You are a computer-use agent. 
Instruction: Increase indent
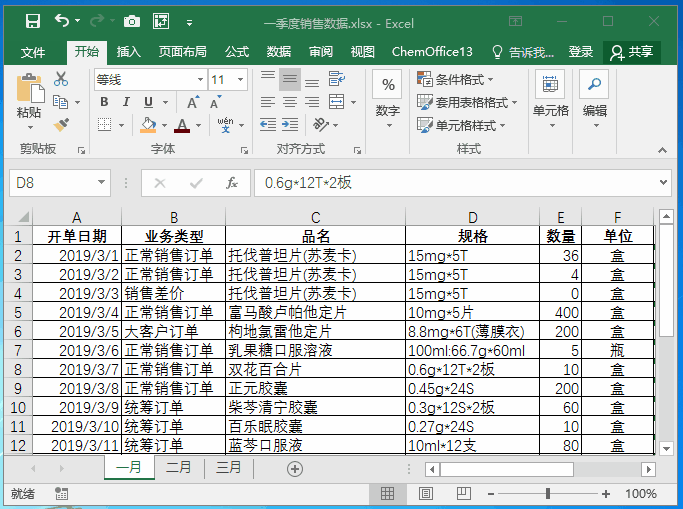tap(290, 125)
